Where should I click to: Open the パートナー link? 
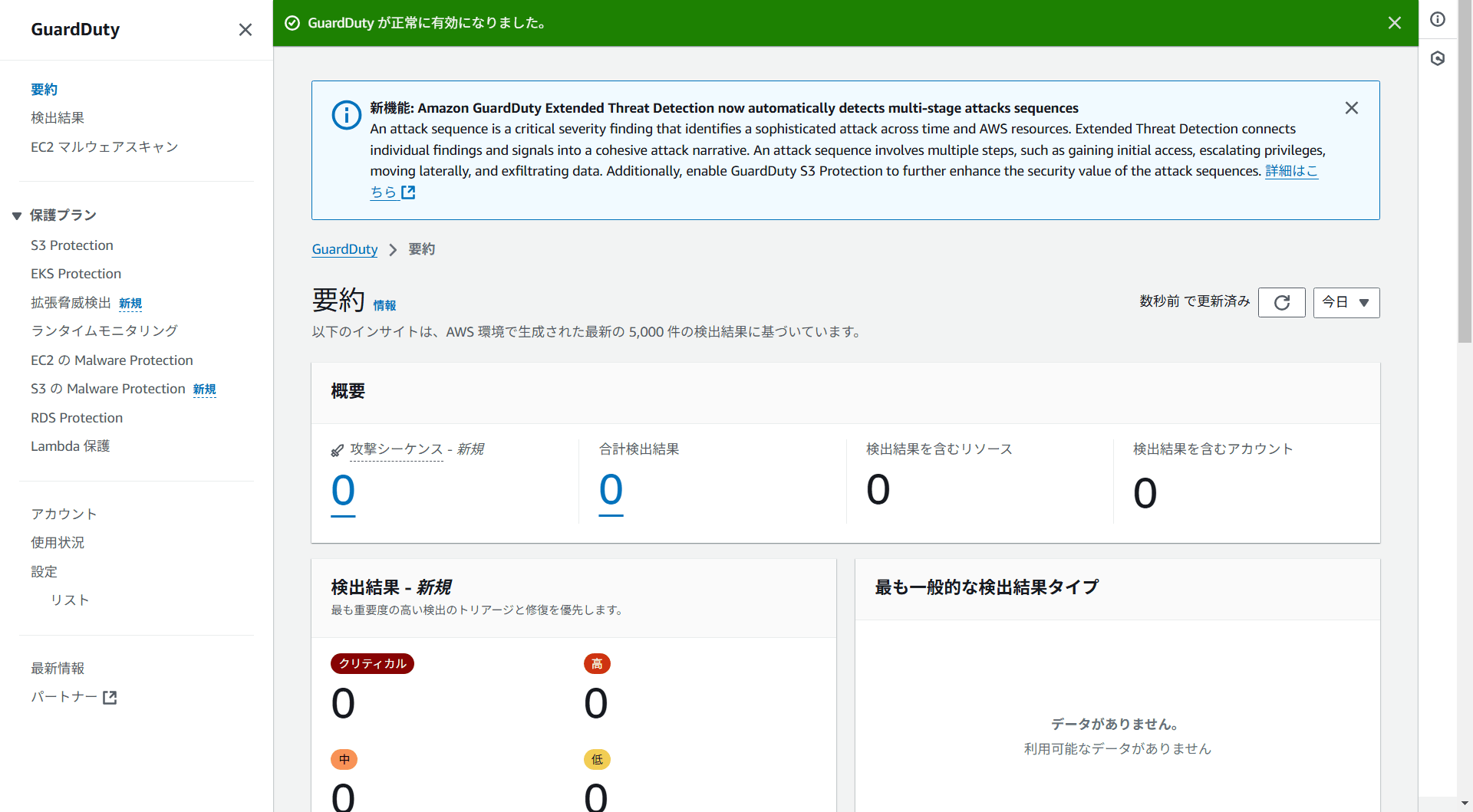click(x=64, y=698)
